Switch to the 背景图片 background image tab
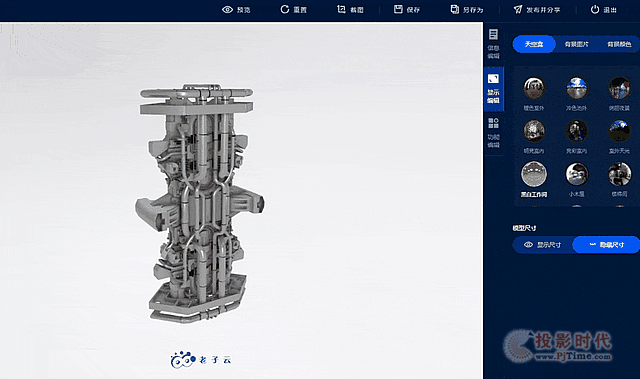Viewport: 640px width, 379px height. pyautogui.click(x=576, y=44)
